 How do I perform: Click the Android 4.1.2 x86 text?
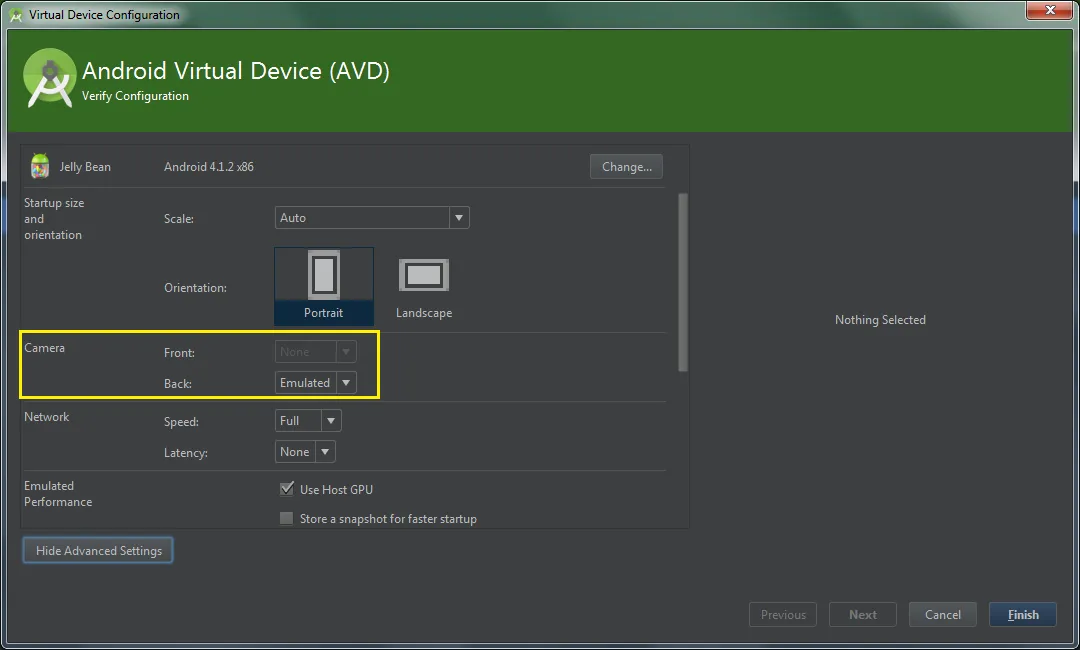click(x=209, y=167)
